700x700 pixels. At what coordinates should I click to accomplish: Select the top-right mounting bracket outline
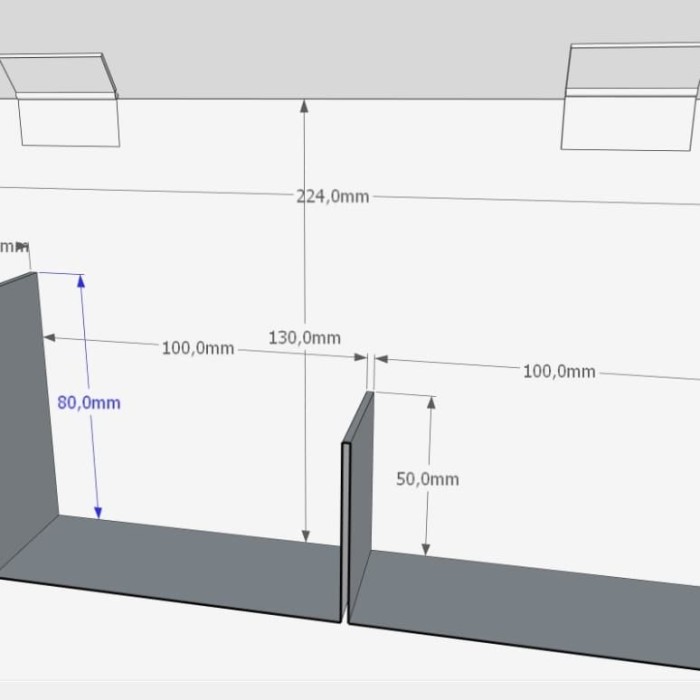(629, 97)
